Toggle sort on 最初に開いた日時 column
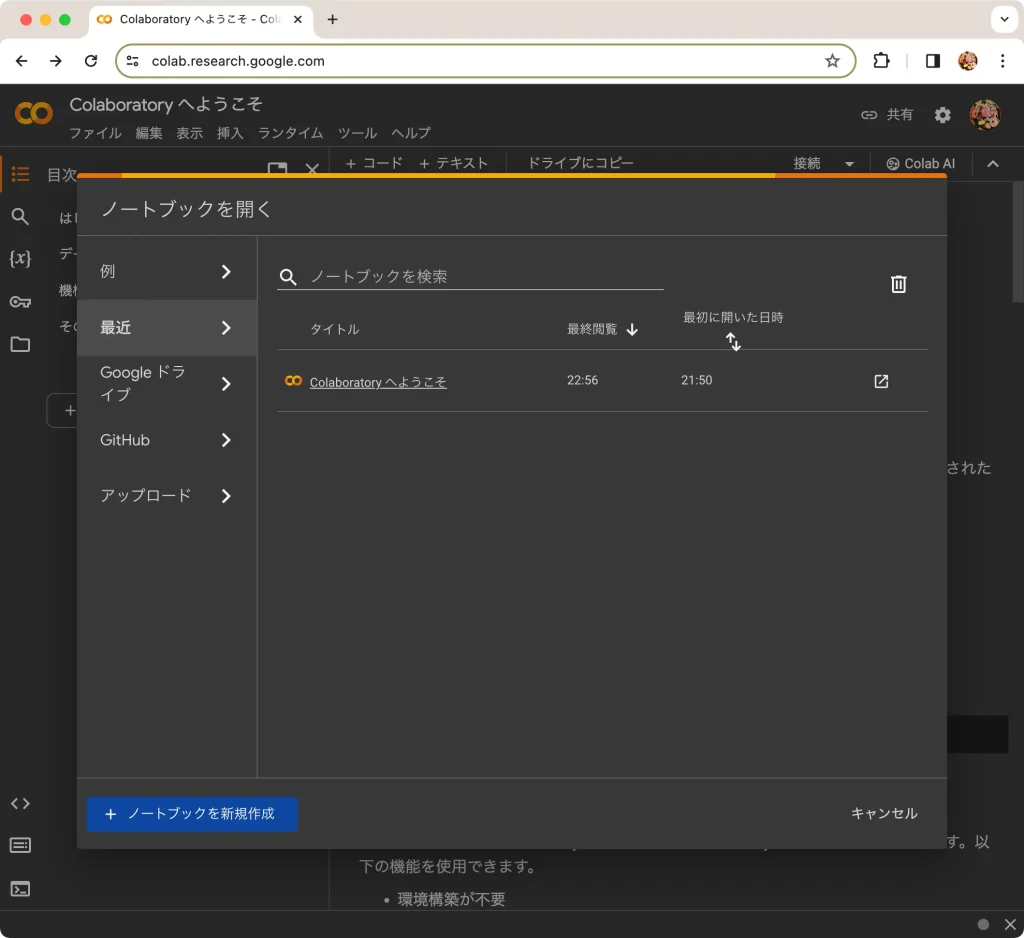This screenshot has width=1024, height=938. point(733,341)
